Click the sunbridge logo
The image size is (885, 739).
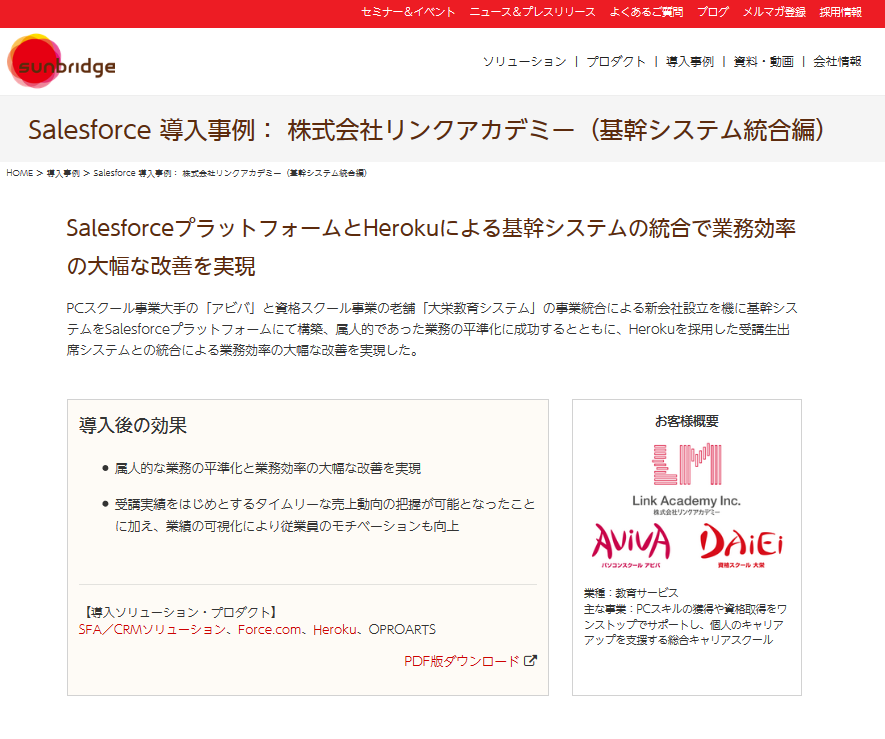(62, 62)
